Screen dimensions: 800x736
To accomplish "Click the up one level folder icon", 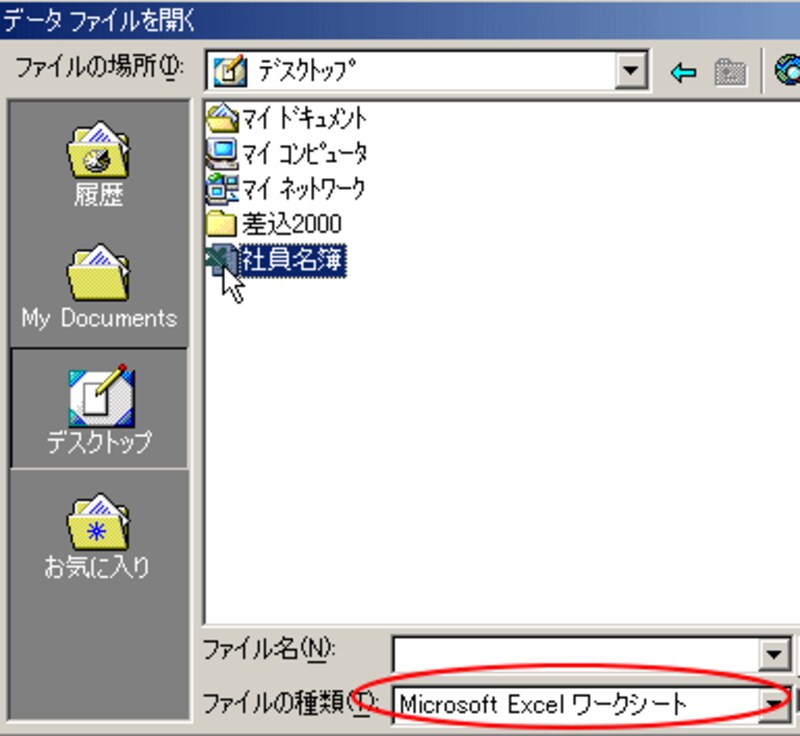I will tap(730, 72).
